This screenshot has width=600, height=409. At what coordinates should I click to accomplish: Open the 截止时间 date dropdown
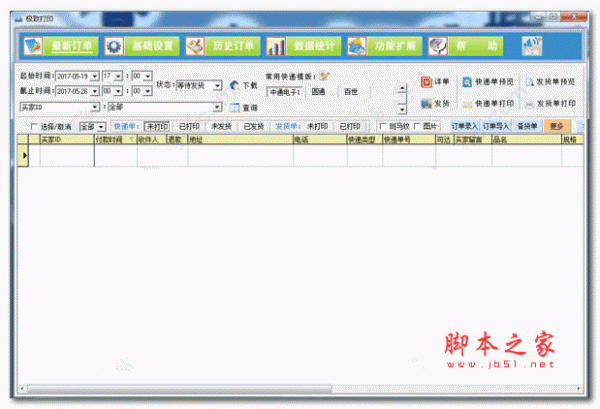(95, 91)
